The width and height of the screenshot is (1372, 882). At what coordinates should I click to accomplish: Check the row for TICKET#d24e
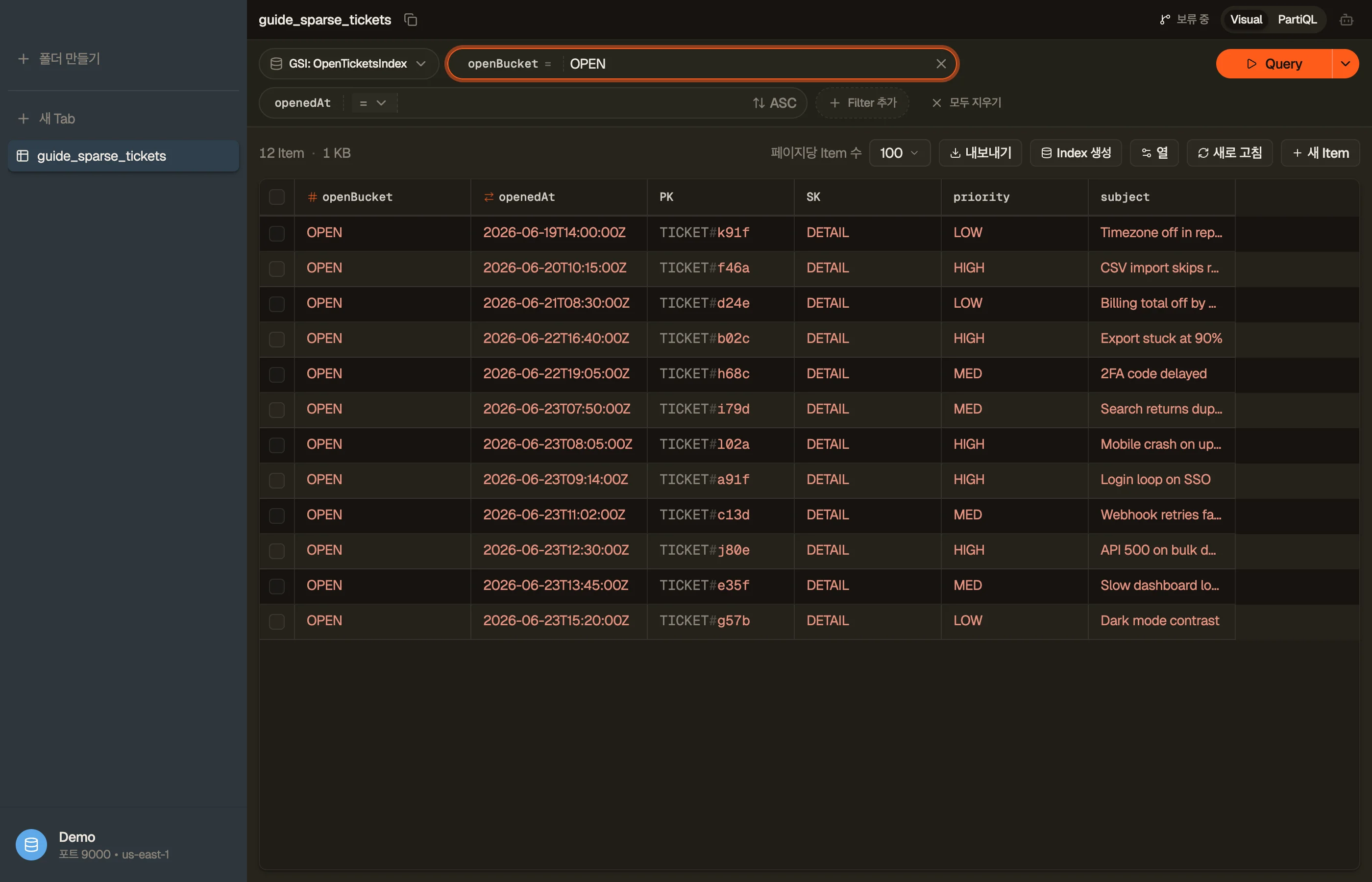click(276, 303)
